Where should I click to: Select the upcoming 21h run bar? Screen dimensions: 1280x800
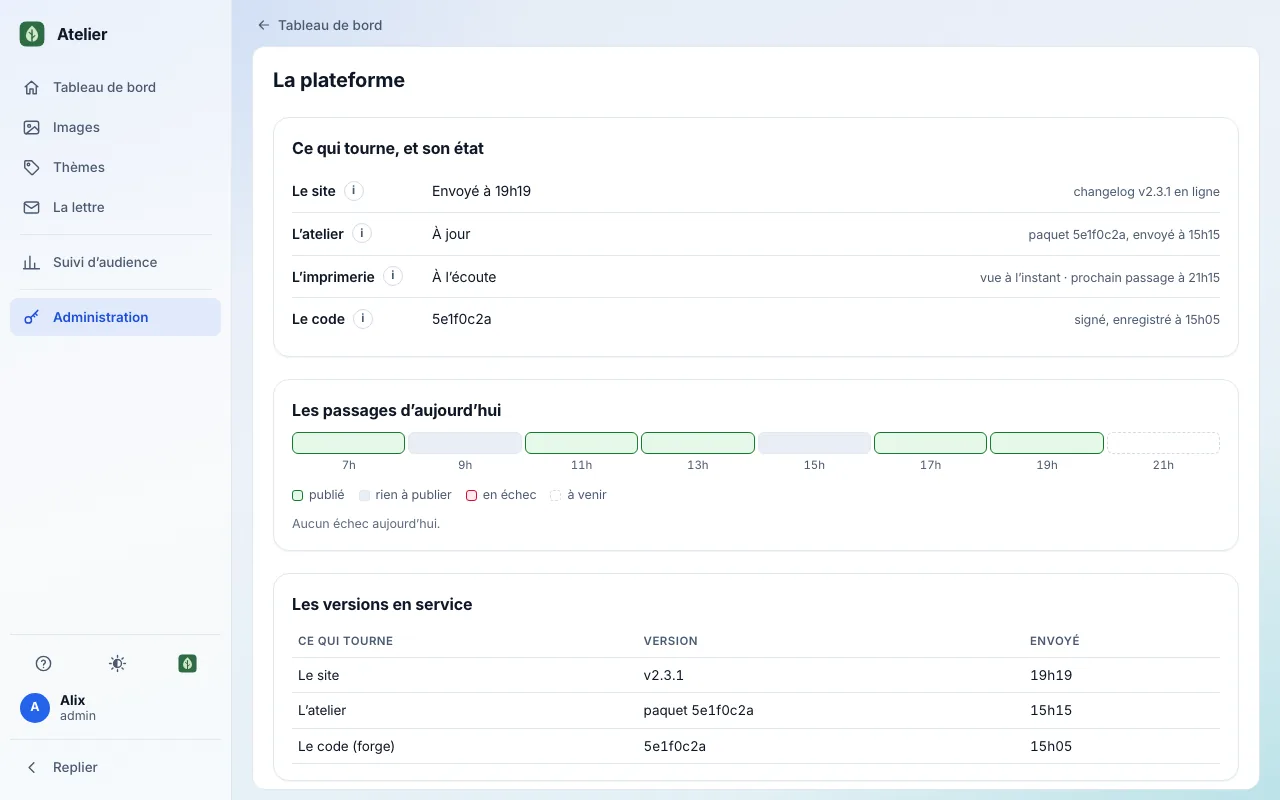tap(1163, 443)
